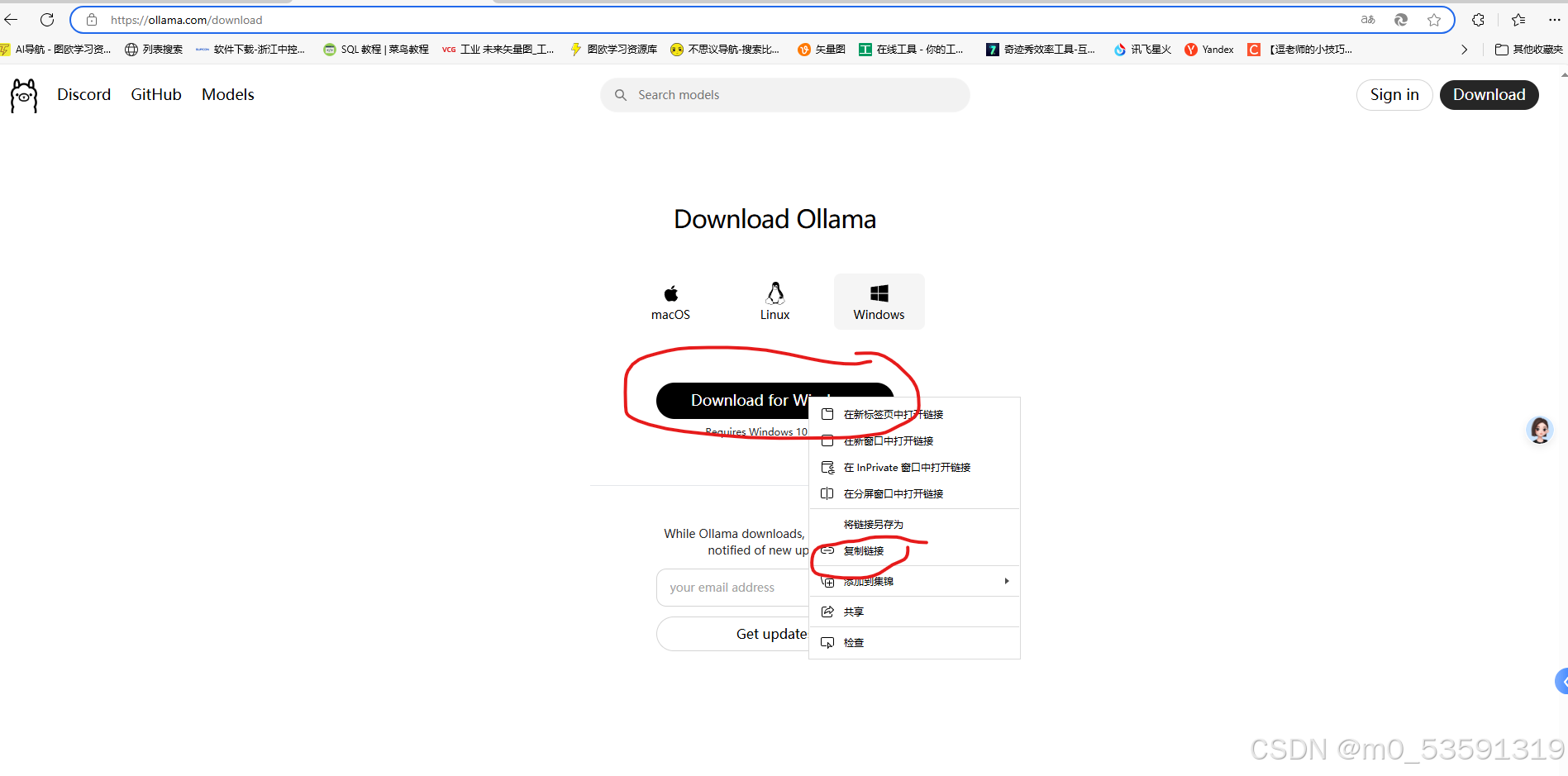Image resolution: width=1568 pixels, height=776 pixels.
Task: Go to GitHub link
Action: tap(156, 95)
